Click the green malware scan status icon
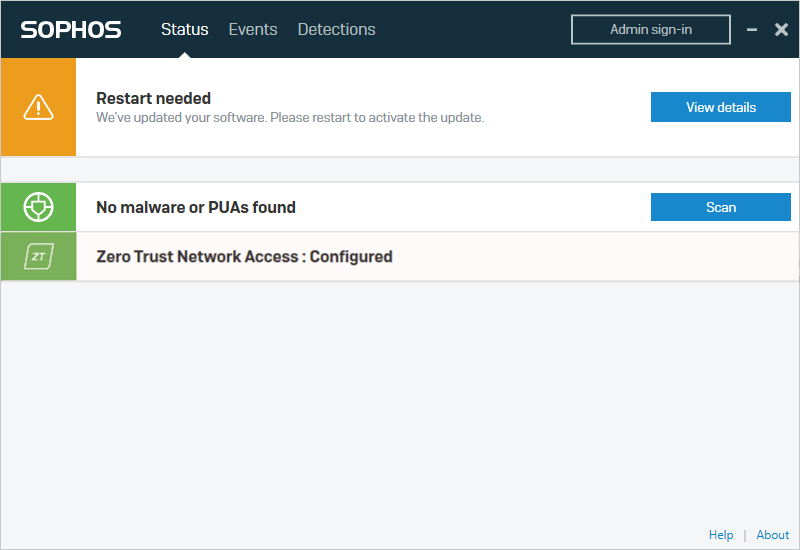 pyautogui.click(x=38, y=207)
